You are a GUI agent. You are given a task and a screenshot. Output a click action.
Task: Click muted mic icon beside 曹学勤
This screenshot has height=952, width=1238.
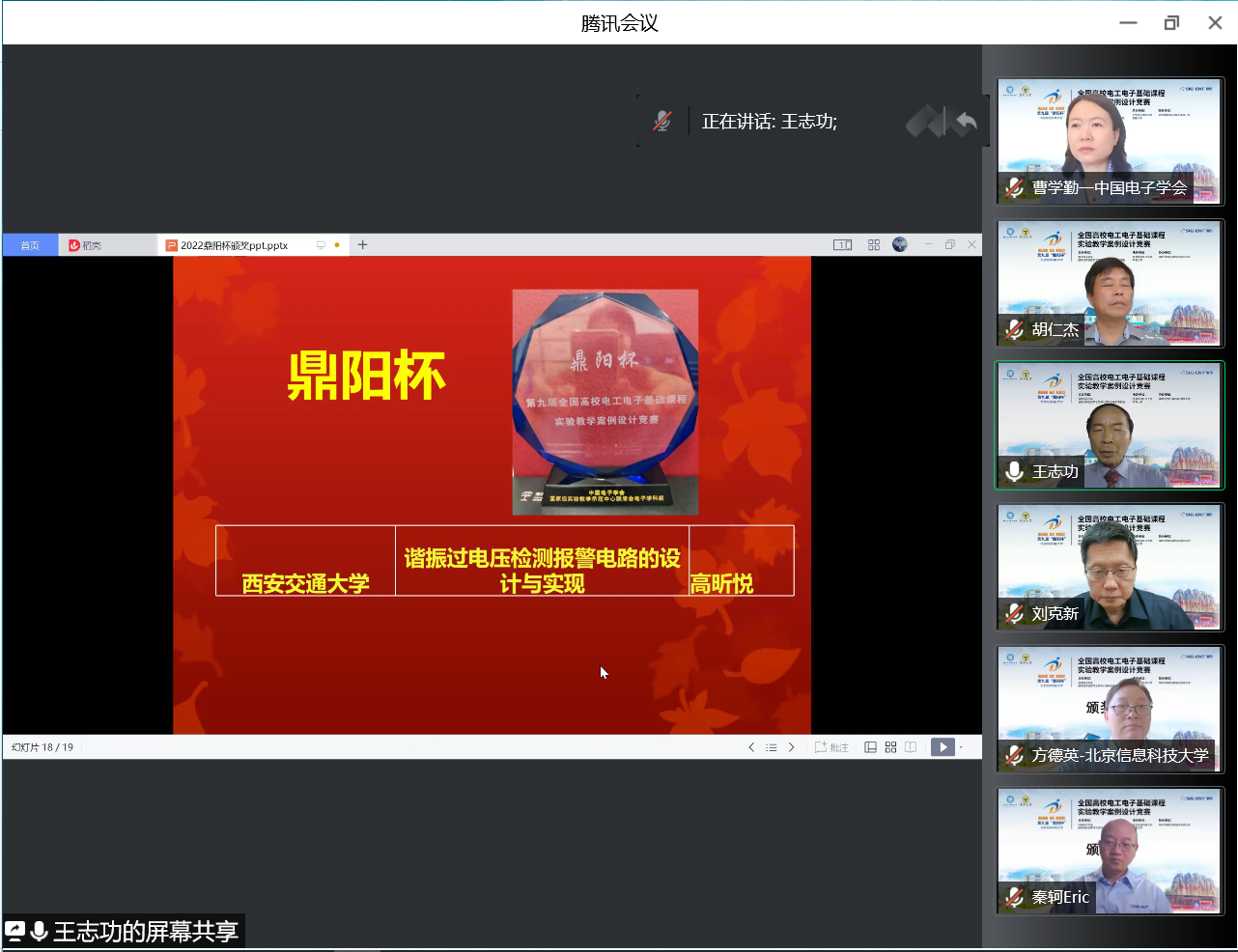click(1014, 187)
